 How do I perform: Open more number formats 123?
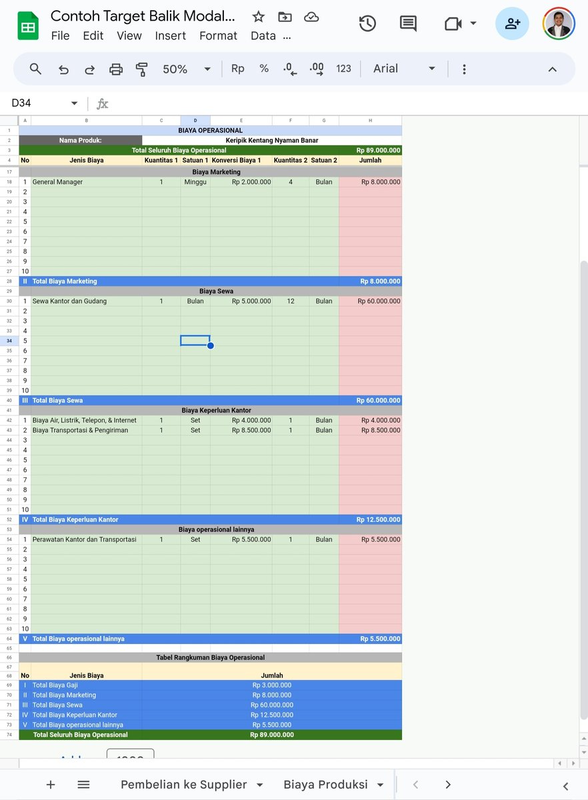(344, 68)
